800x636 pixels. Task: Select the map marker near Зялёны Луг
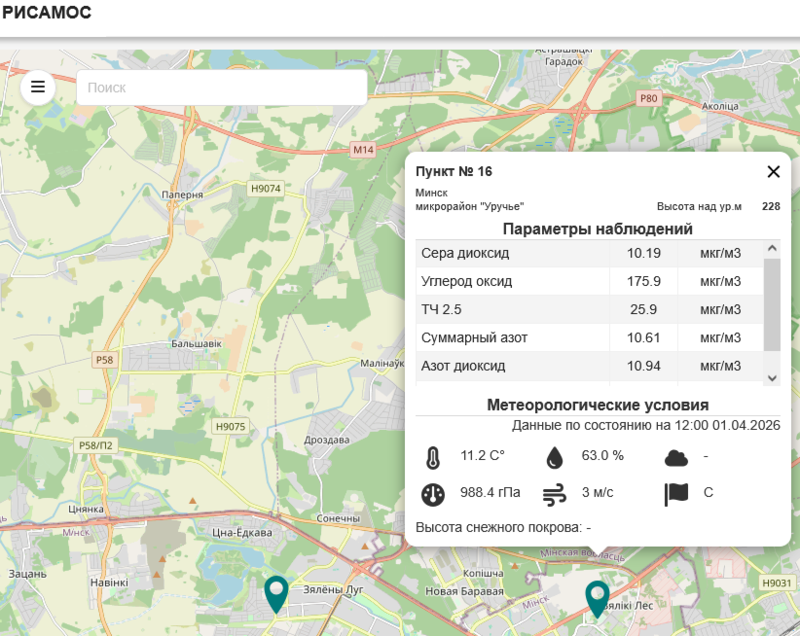coord(276,593)
